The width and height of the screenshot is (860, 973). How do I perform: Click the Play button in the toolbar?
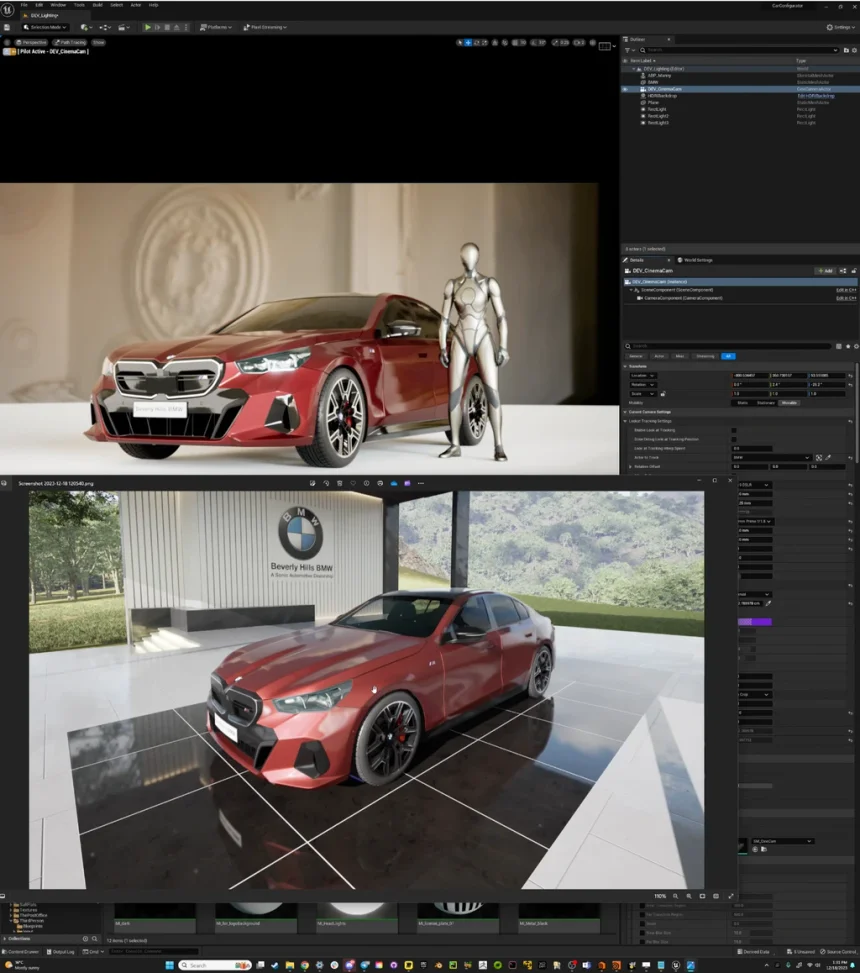[x=146, y=27]
